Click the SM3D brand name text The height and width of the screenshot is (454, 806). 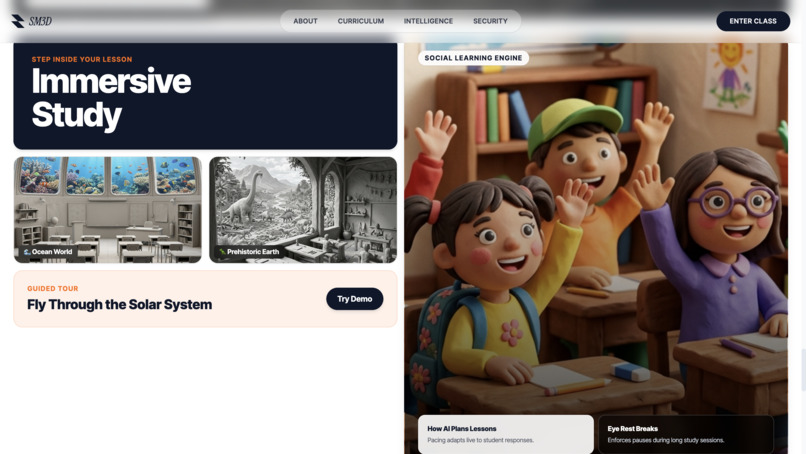click(x=40, y=21)
